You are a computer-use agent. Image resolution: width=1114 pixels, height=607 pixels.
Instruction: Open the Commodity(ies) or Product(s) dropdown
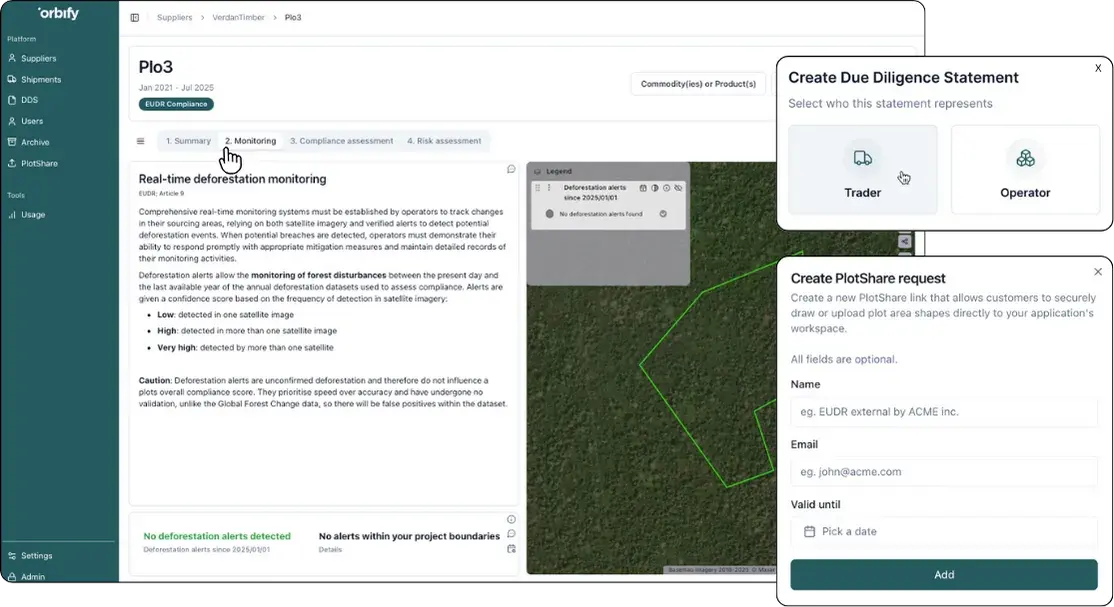coord(698,84)
